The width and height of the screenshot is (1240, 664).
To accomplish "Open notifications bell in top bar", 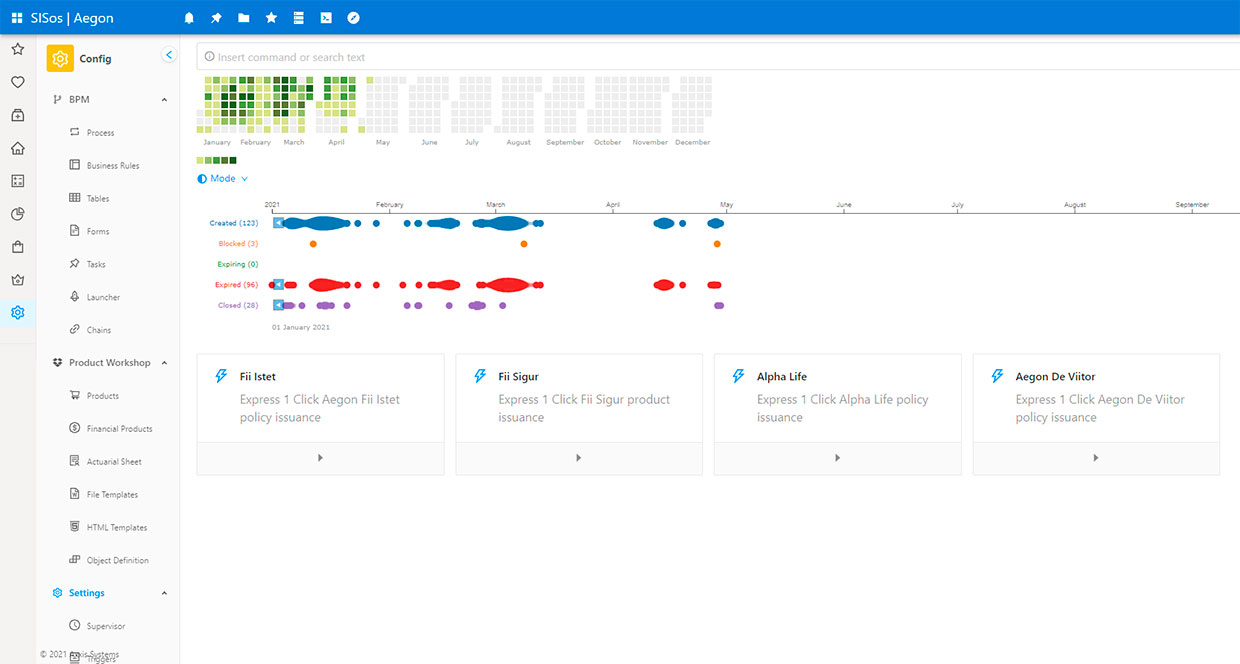I will 190,18.
